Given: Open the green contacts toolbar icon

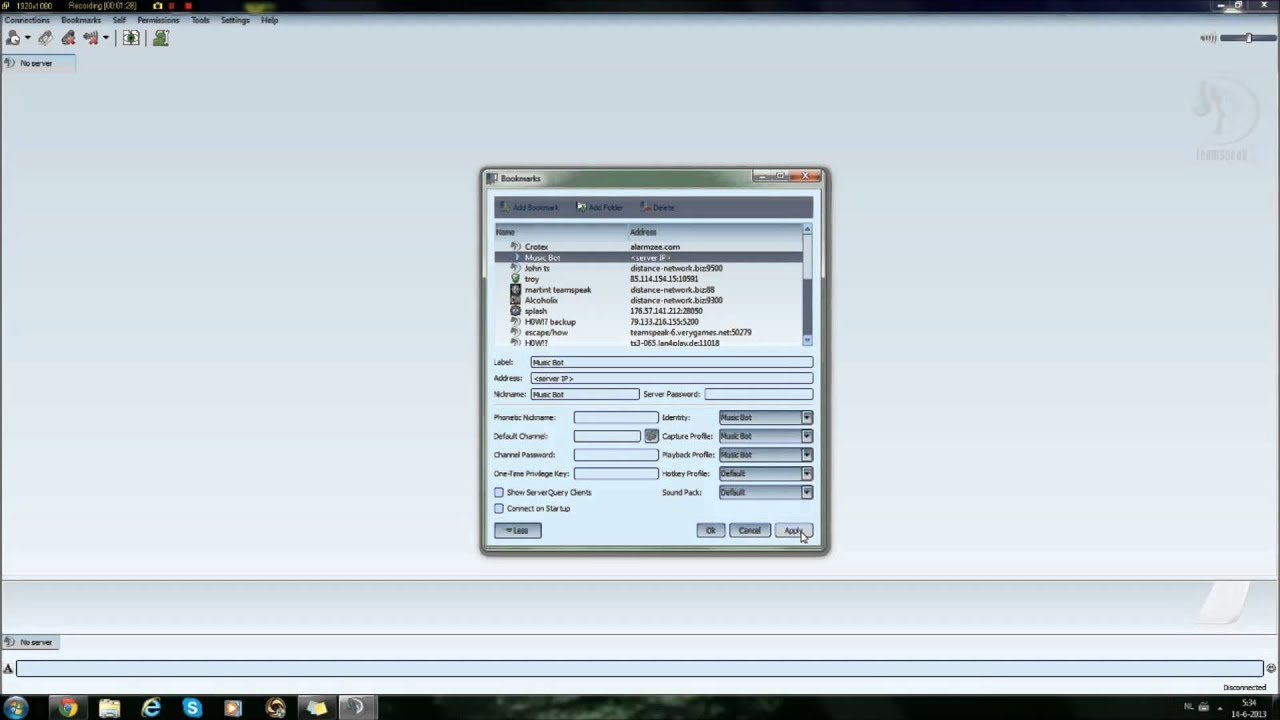Looking at the screenshot, I should (x=160, y=38).
